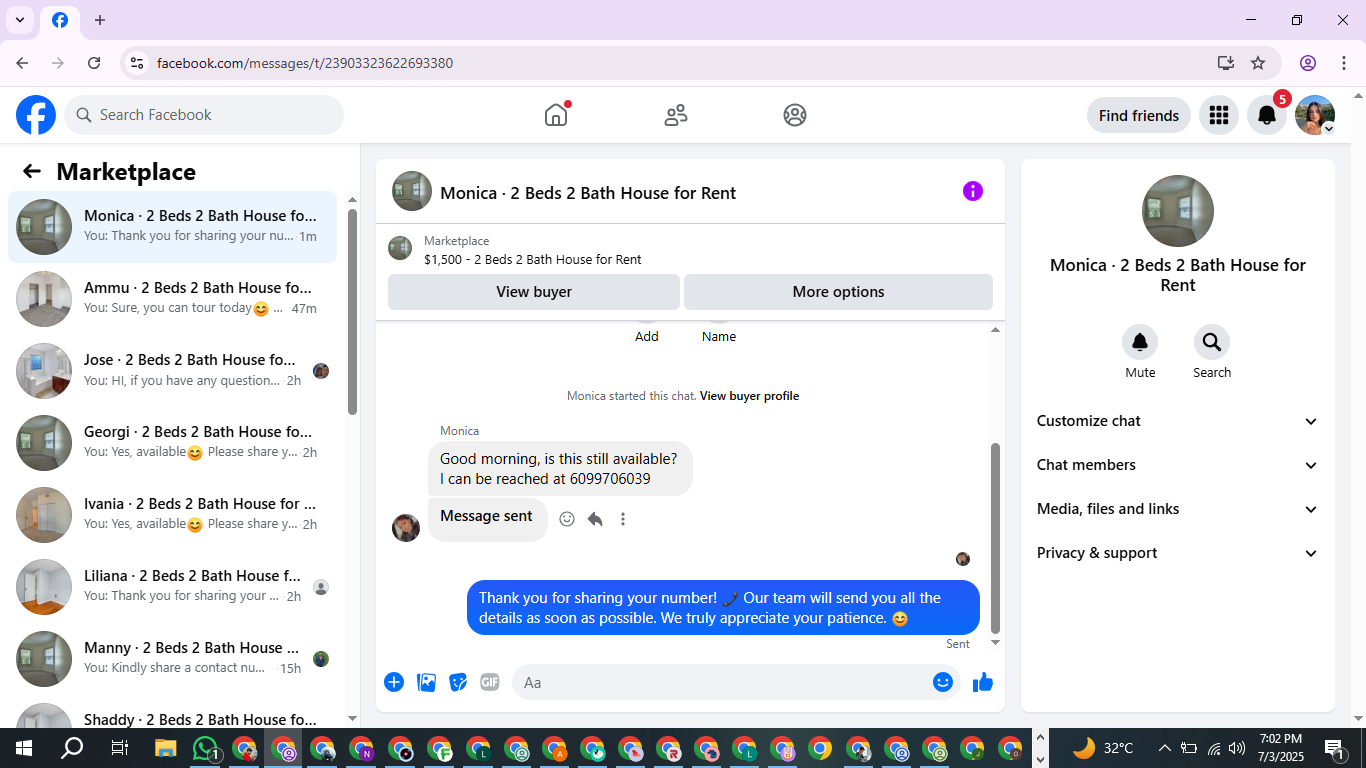Open the $1,500 Marketplace listing link
The height and width of the screenshot is (768, 1366).
(x=533, y=259)
